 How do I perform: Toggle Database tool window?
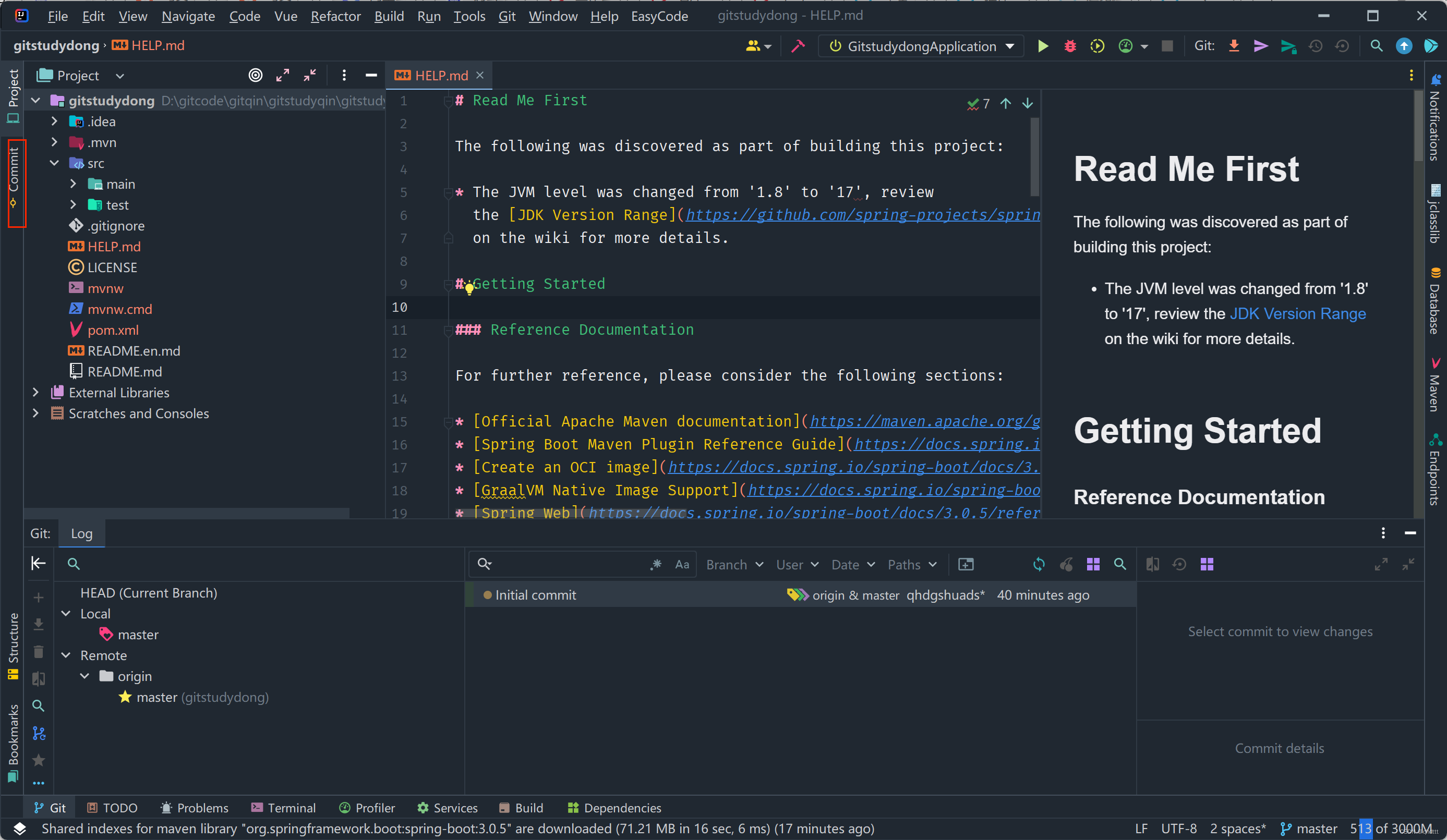(x=1434, y=301)
